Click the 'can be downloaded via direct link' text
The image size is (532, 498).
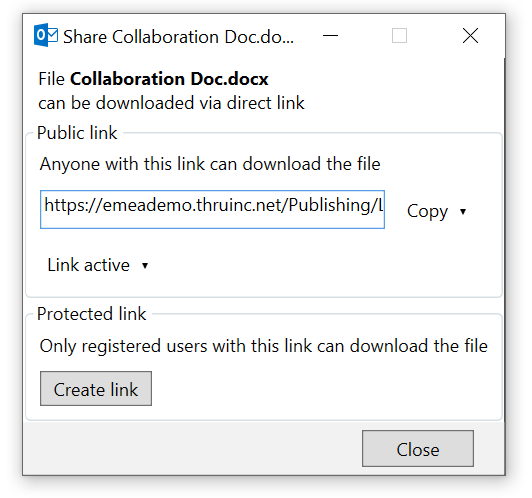(171, 103)
